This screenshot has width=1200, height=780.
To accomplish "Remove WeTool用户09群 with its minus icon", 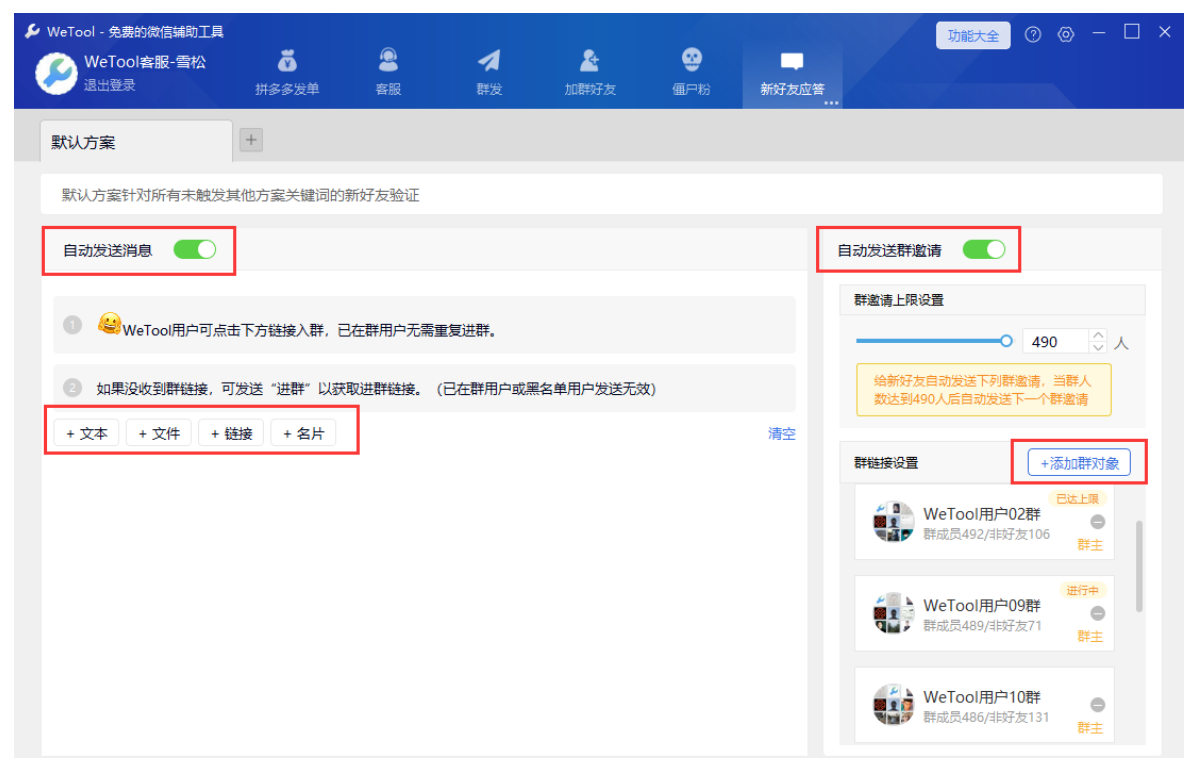I will point(1097,614).
